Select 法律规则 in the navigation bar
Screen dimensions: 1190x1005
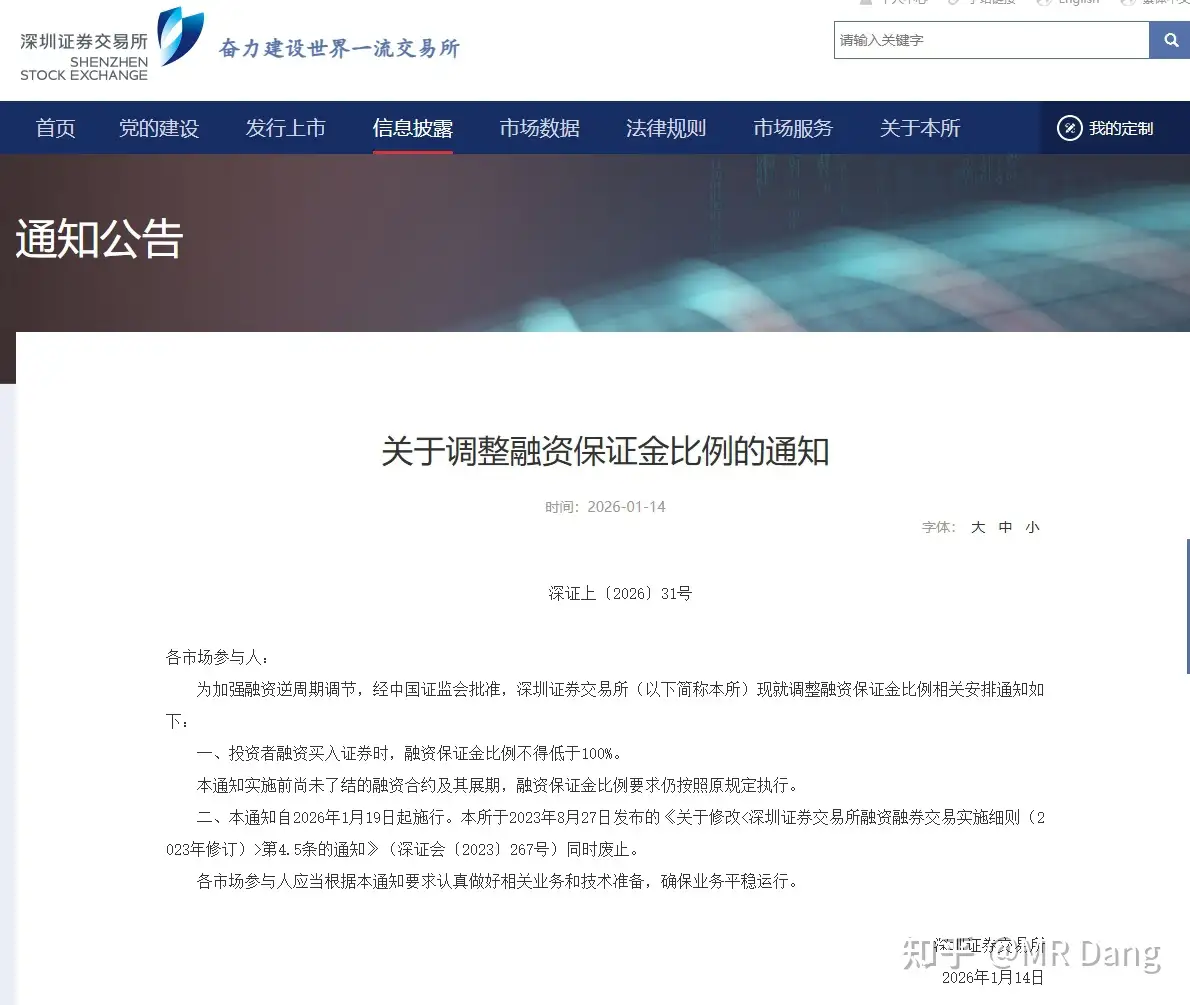coord(666,128)
